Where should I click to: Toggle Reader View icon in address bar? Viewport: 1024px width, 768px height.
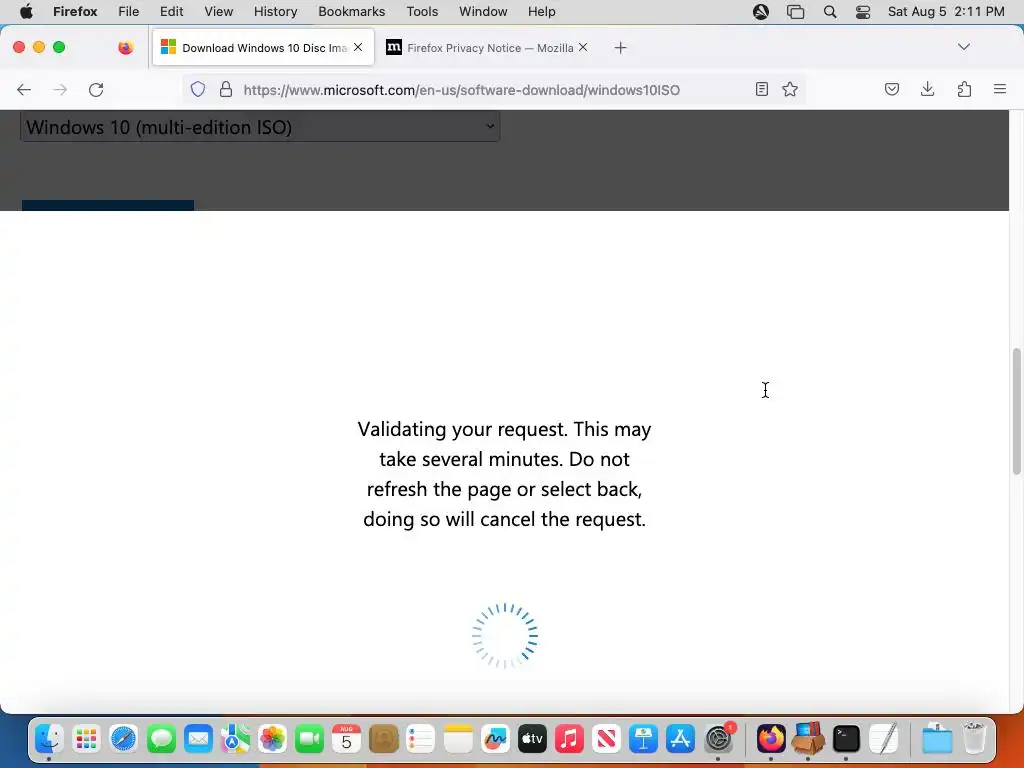coord(761,89)
